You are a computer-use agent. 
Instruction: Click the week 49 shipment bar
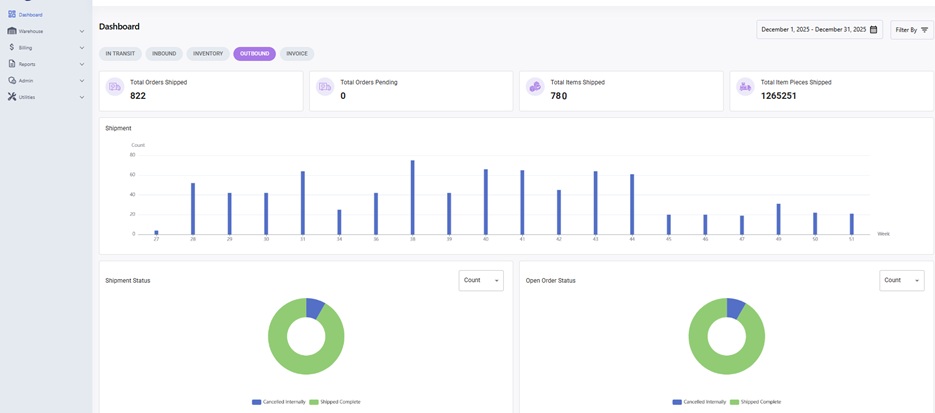point(778,219)
